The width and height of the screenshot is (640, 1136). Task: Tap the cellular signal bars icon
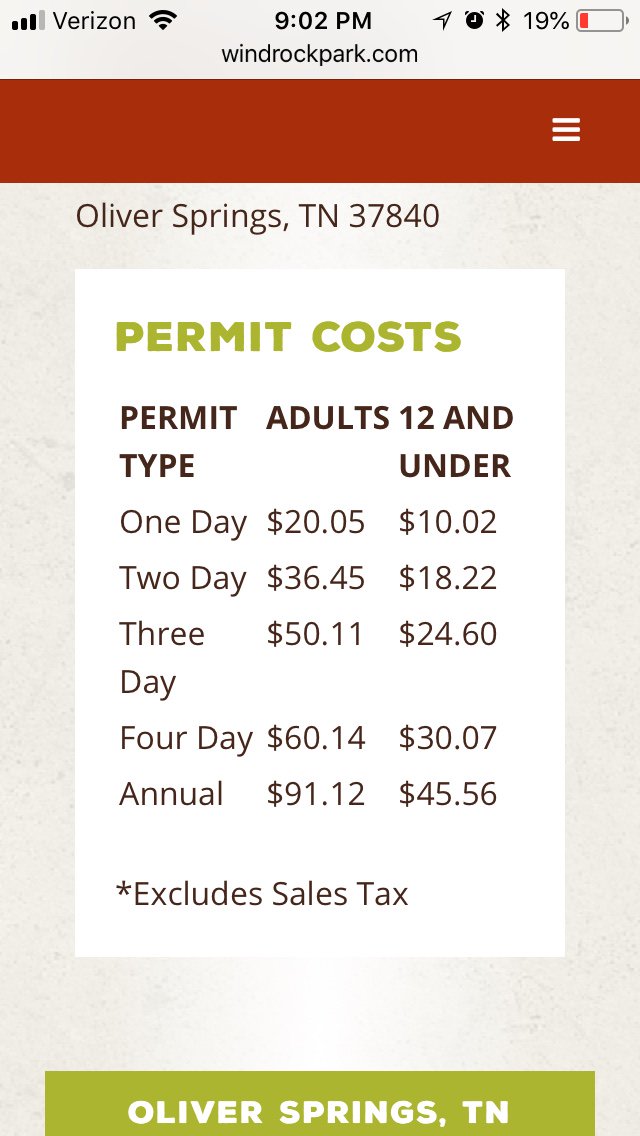click(28, 20)
